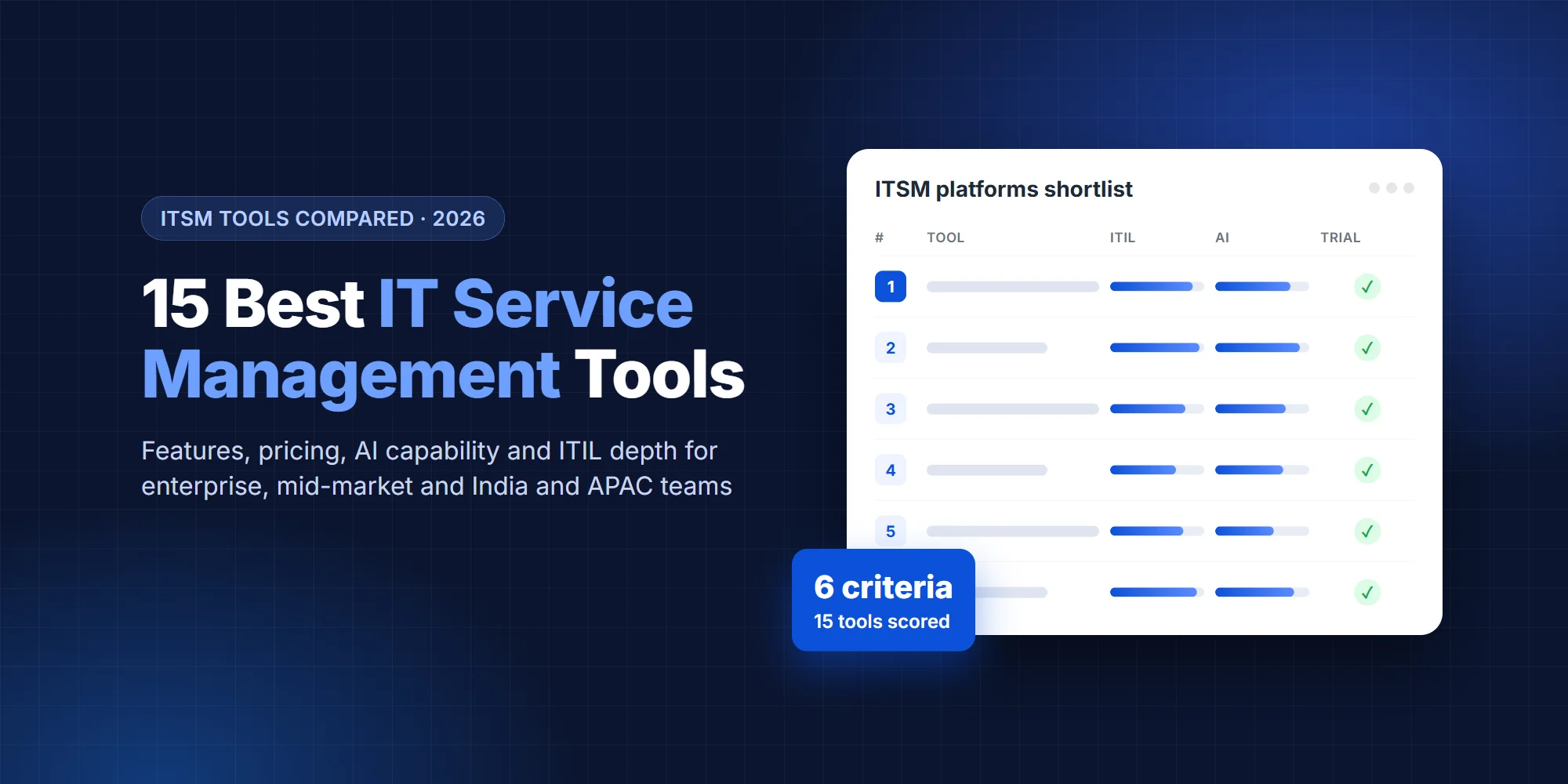Click the rank 4 badge
Viewport: 1568px width, 784px height.
(x=891, y=470)
